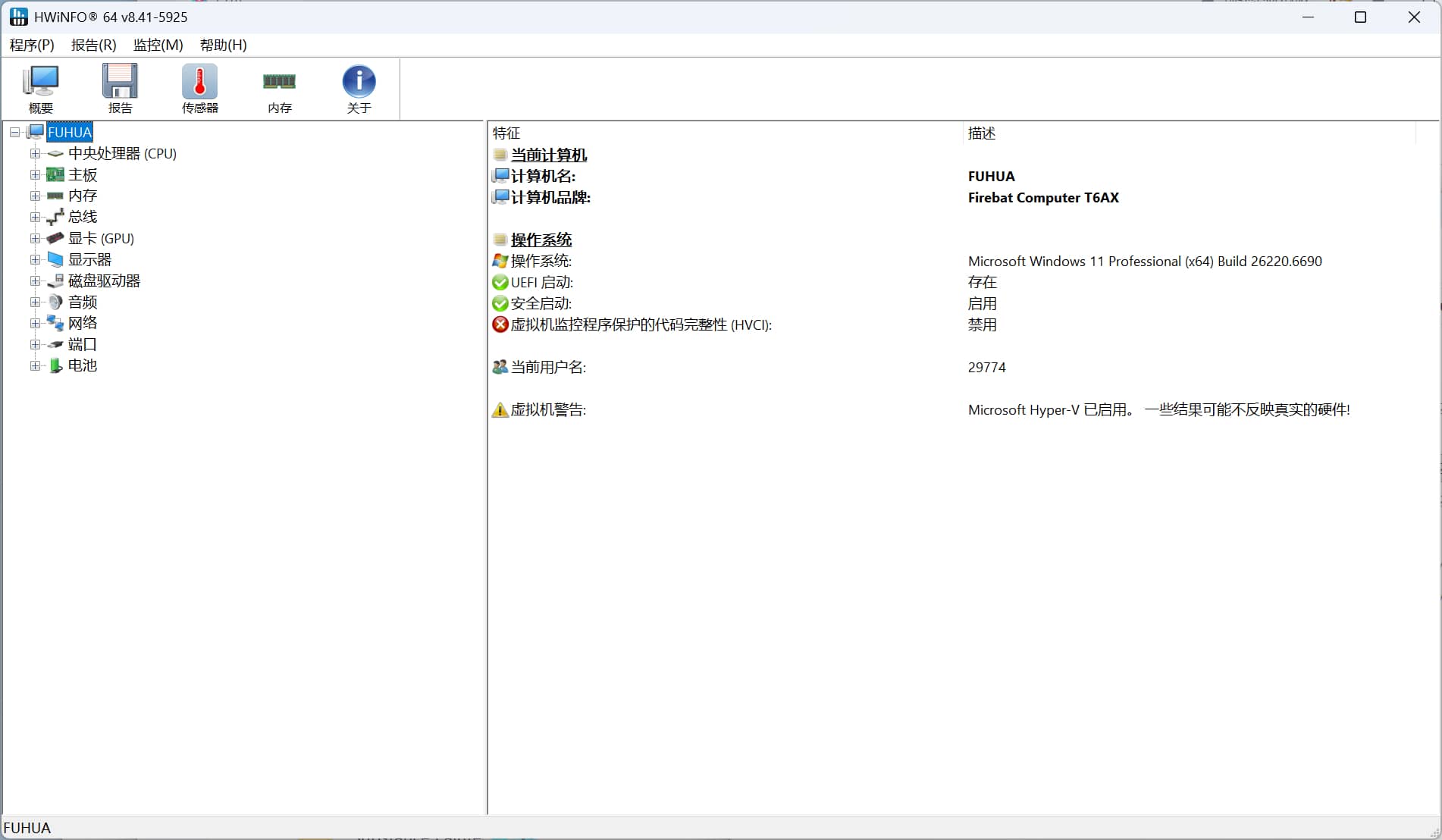Select the FUHUA computer icon in tree
This screenshot has height=840, width=1442.
[36, 132]
